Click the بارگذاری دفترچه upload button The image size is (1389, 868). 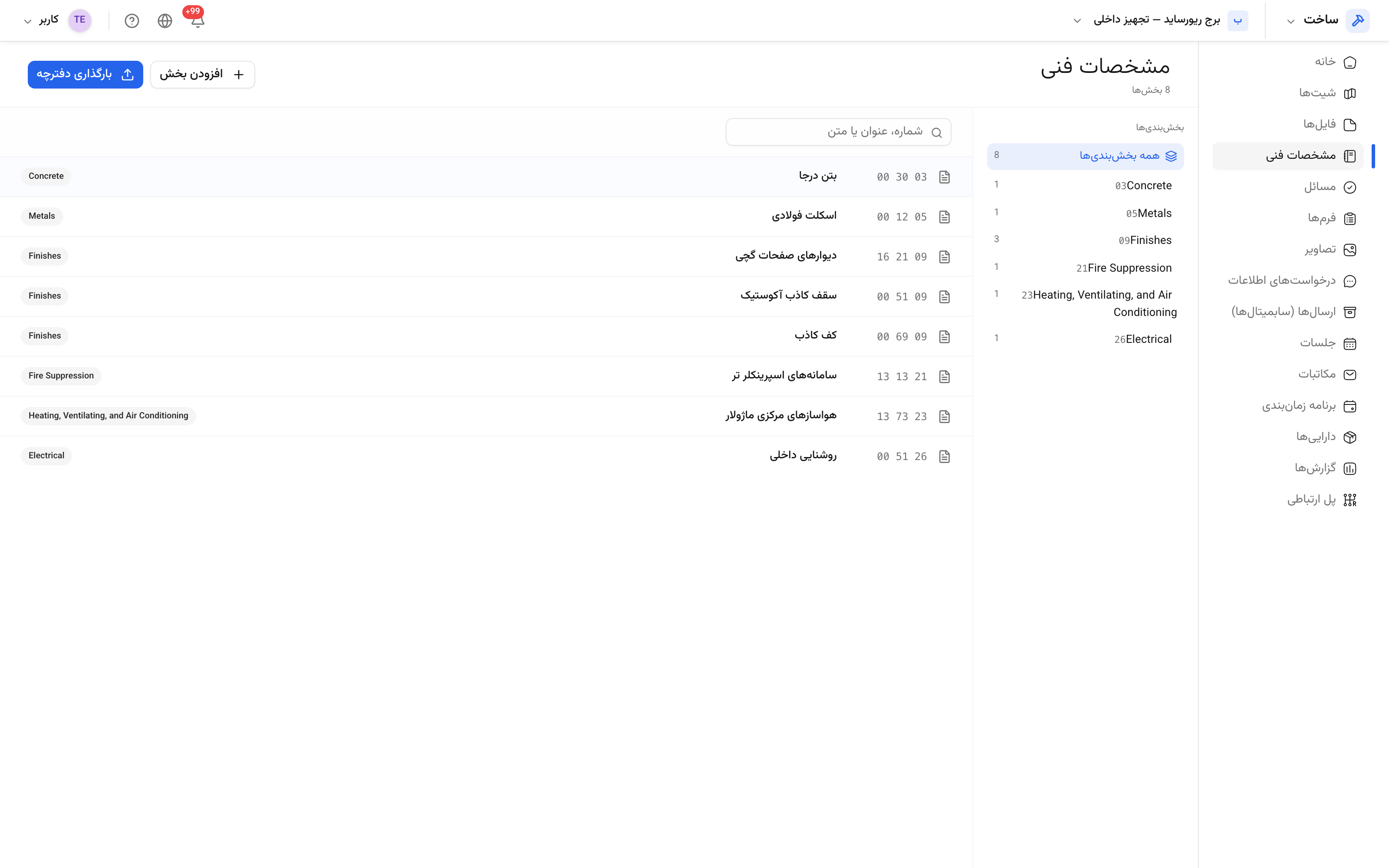(85, 75)
